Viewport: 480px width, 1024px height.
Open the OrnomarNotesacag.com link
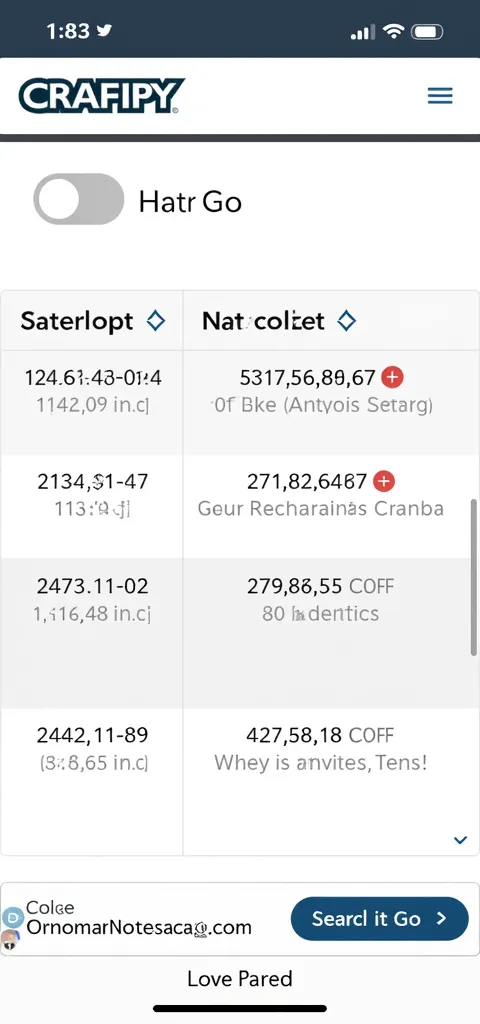[x=139, y=927]
